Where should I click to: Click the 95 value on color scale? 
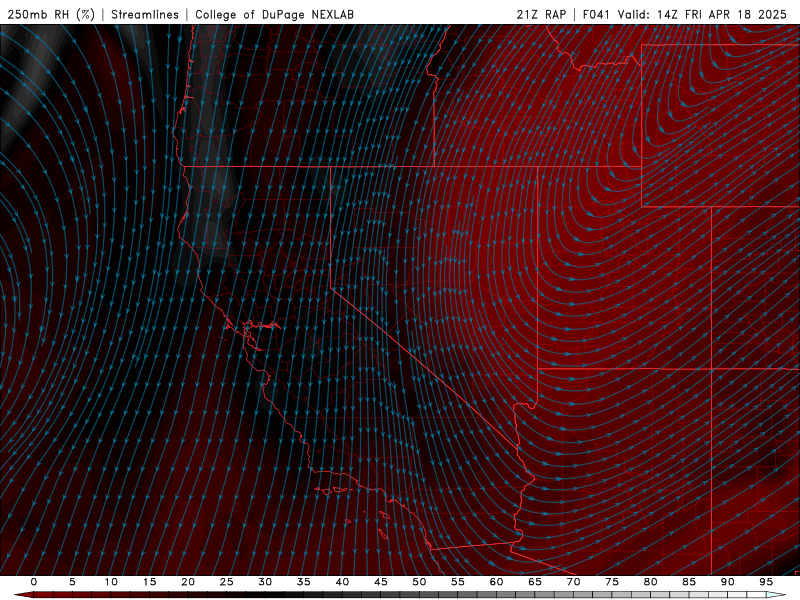tap(766, 582)
